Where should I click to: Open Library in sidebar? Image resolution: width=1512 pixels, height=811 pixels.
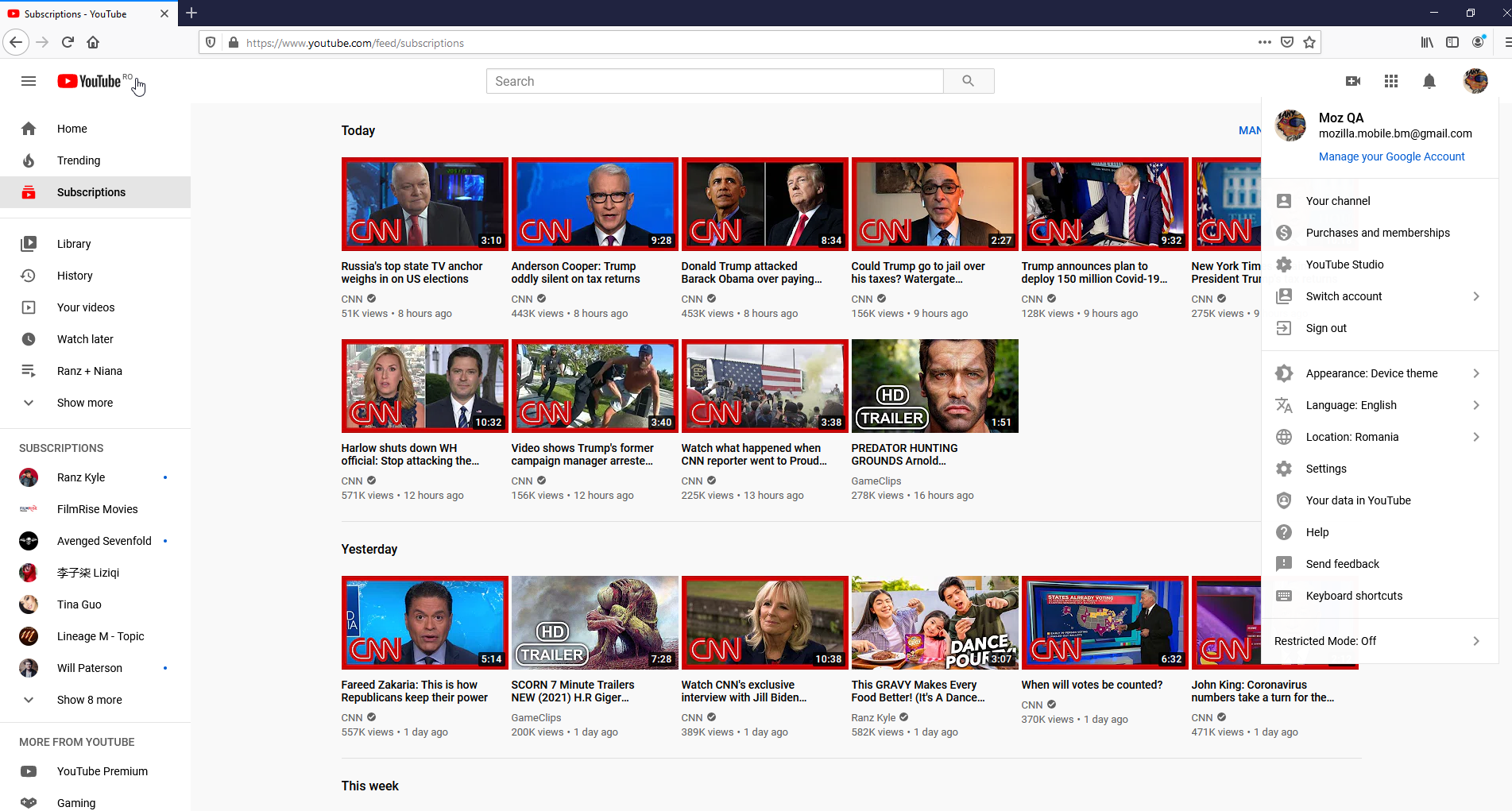(95, 244)
